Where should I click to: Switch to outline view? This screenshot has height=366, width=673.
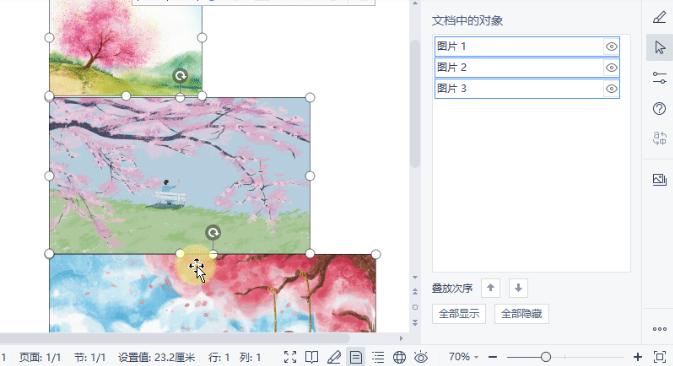click(378, 357)
